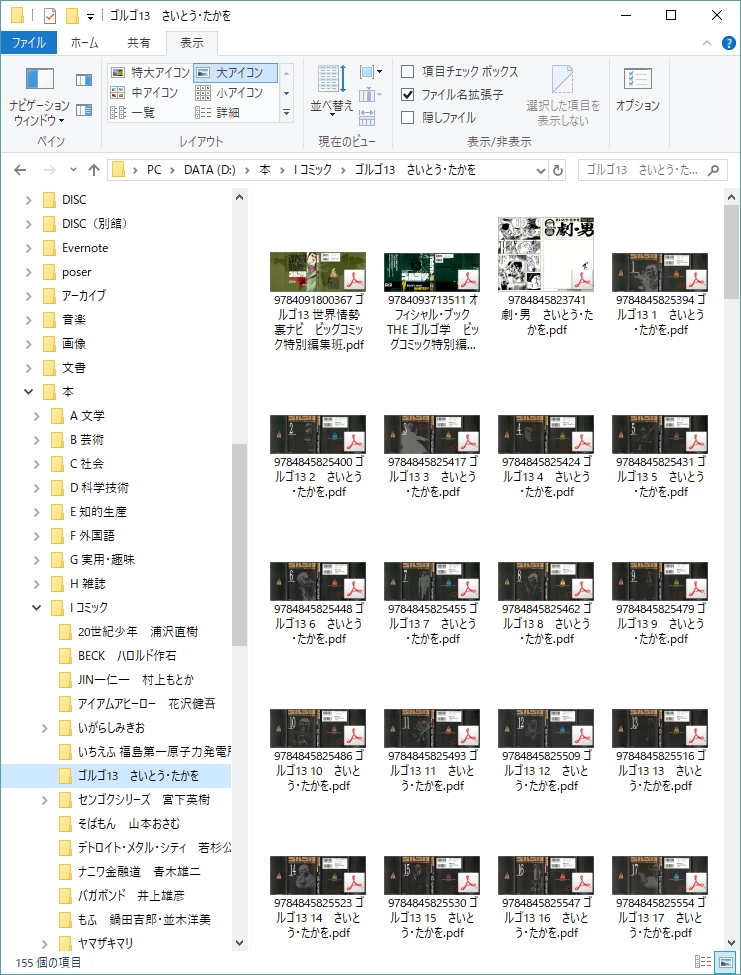Click new folder icon in title bar
Viewport: 741px width, 975px height.
(x=72, y=15)
